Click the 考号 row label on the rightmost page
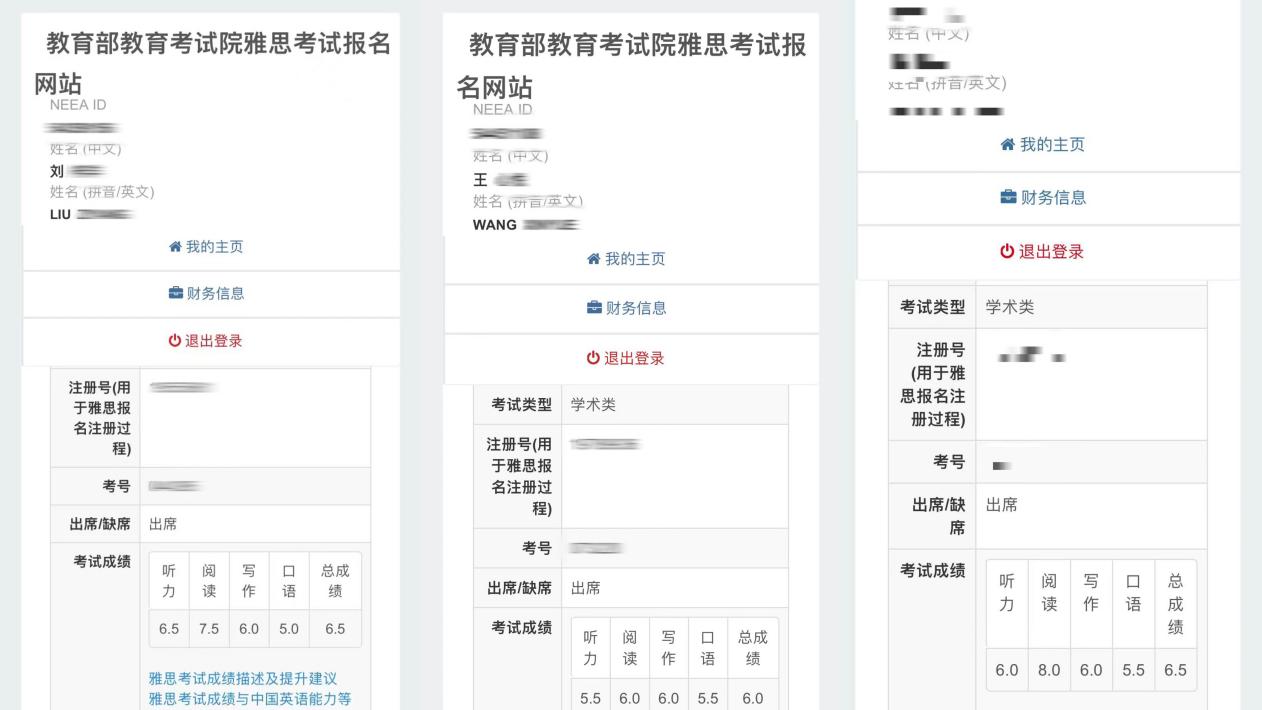This screenshot has width=1262, height=710. pyautogui.click(x=949, y=461)
